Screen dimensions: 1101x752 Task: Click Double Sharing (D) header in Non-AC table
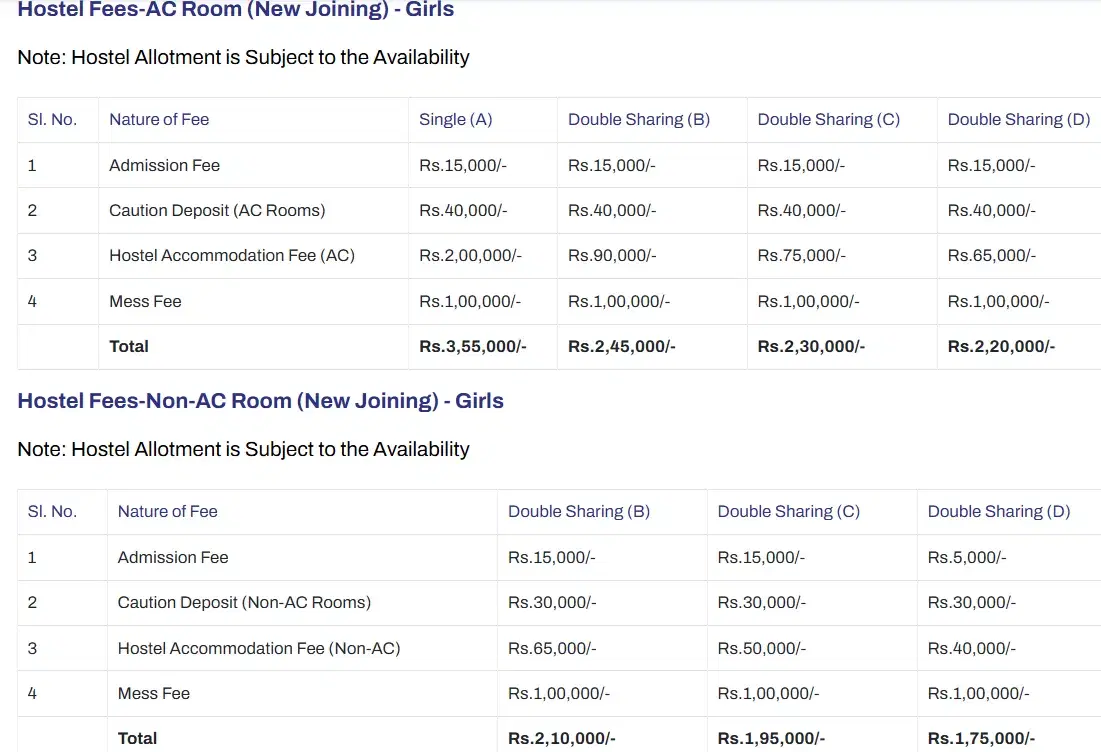point(998,511)
